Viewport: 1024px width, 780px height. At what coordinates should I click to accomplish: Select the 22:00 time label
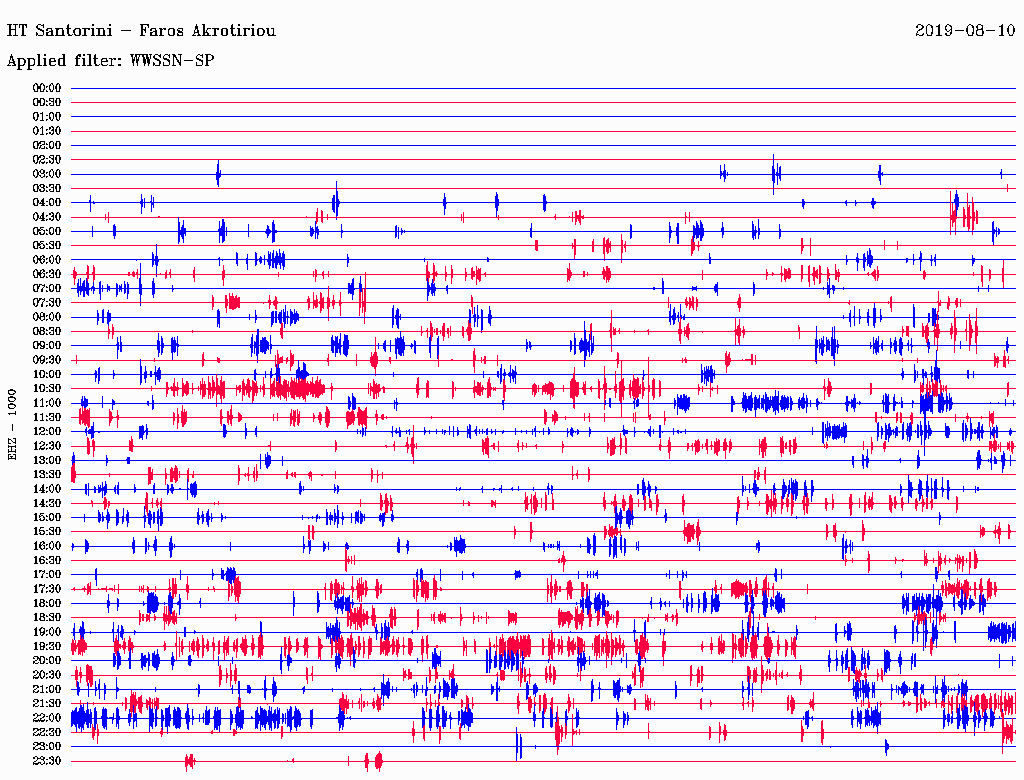click(x=47, y=718)
